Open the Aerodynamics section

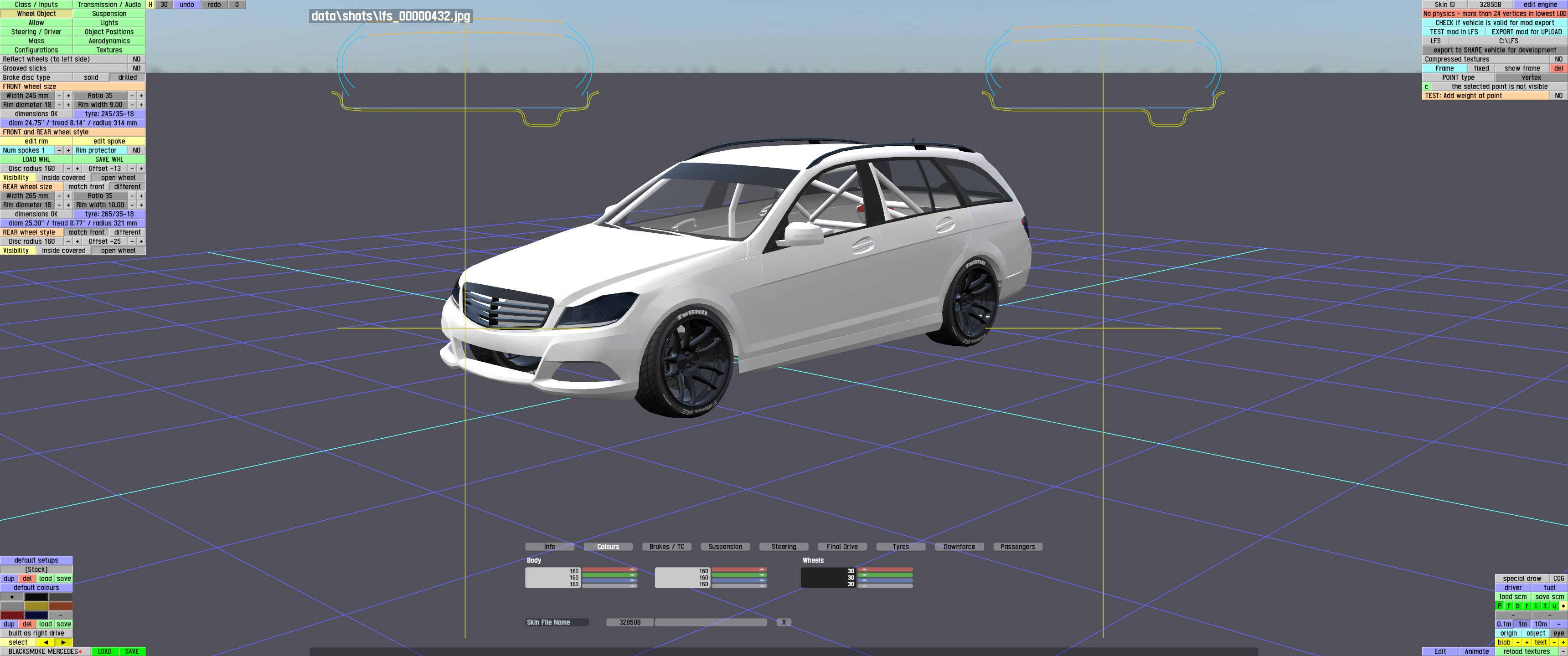click(x=109, y=41)
